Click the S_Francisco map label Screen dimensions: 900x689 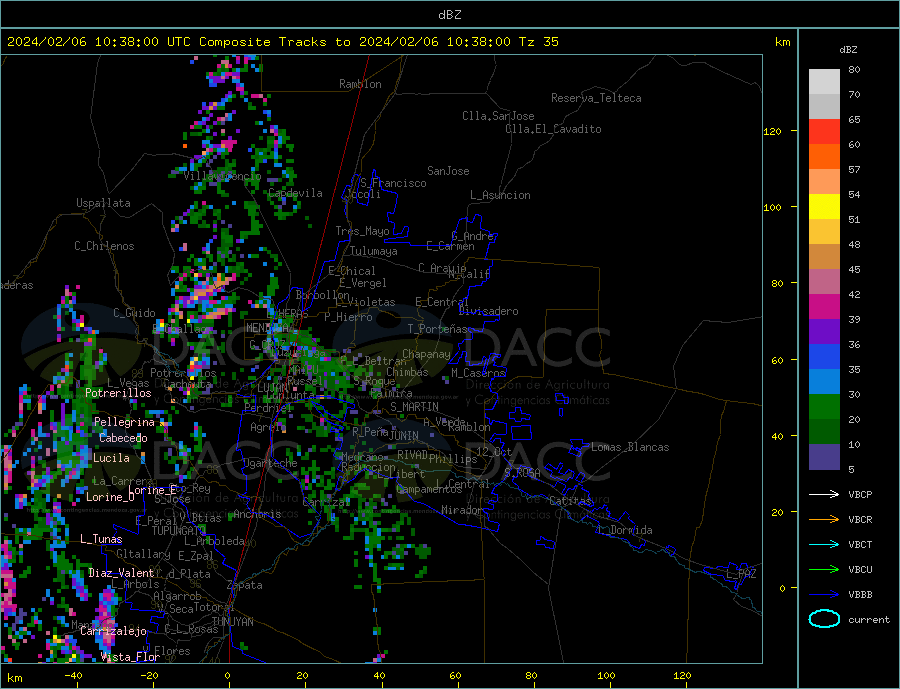tap(393, 184)
